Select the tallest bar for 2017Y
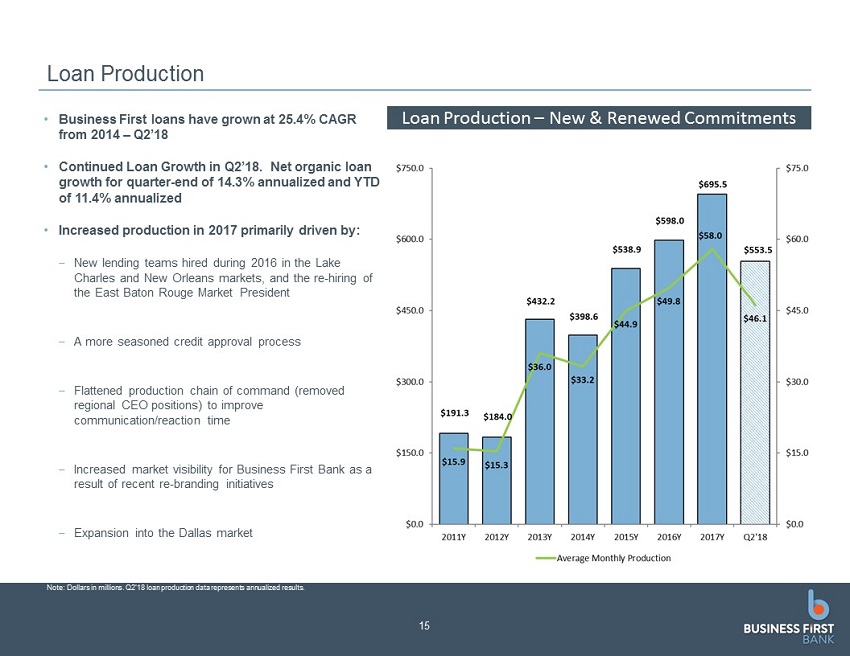This screenshot has height=656, width=850. [712, 359]
